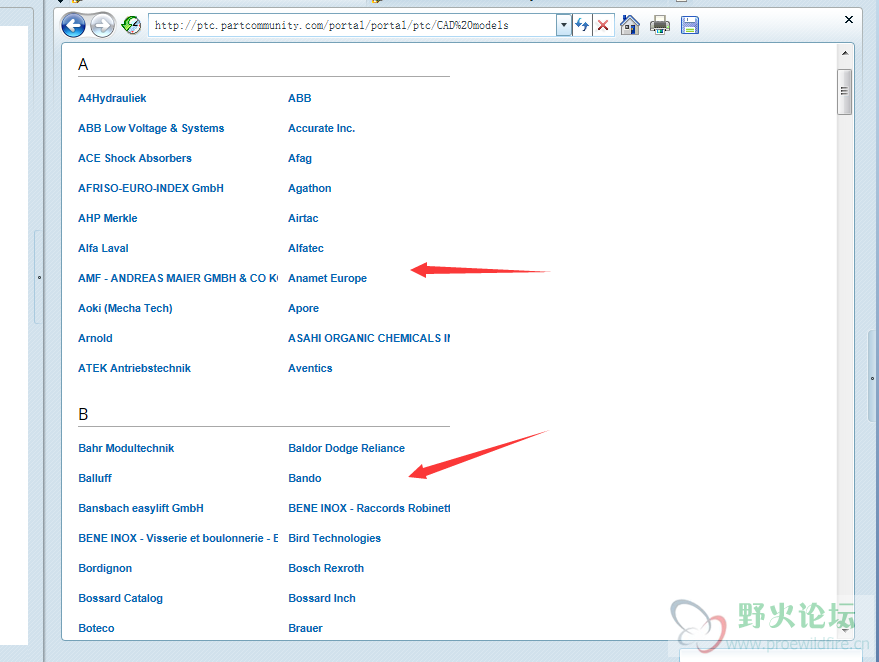Open the A4Hydrauliek catalog link
879x662 pixels.
click(112, 98)
